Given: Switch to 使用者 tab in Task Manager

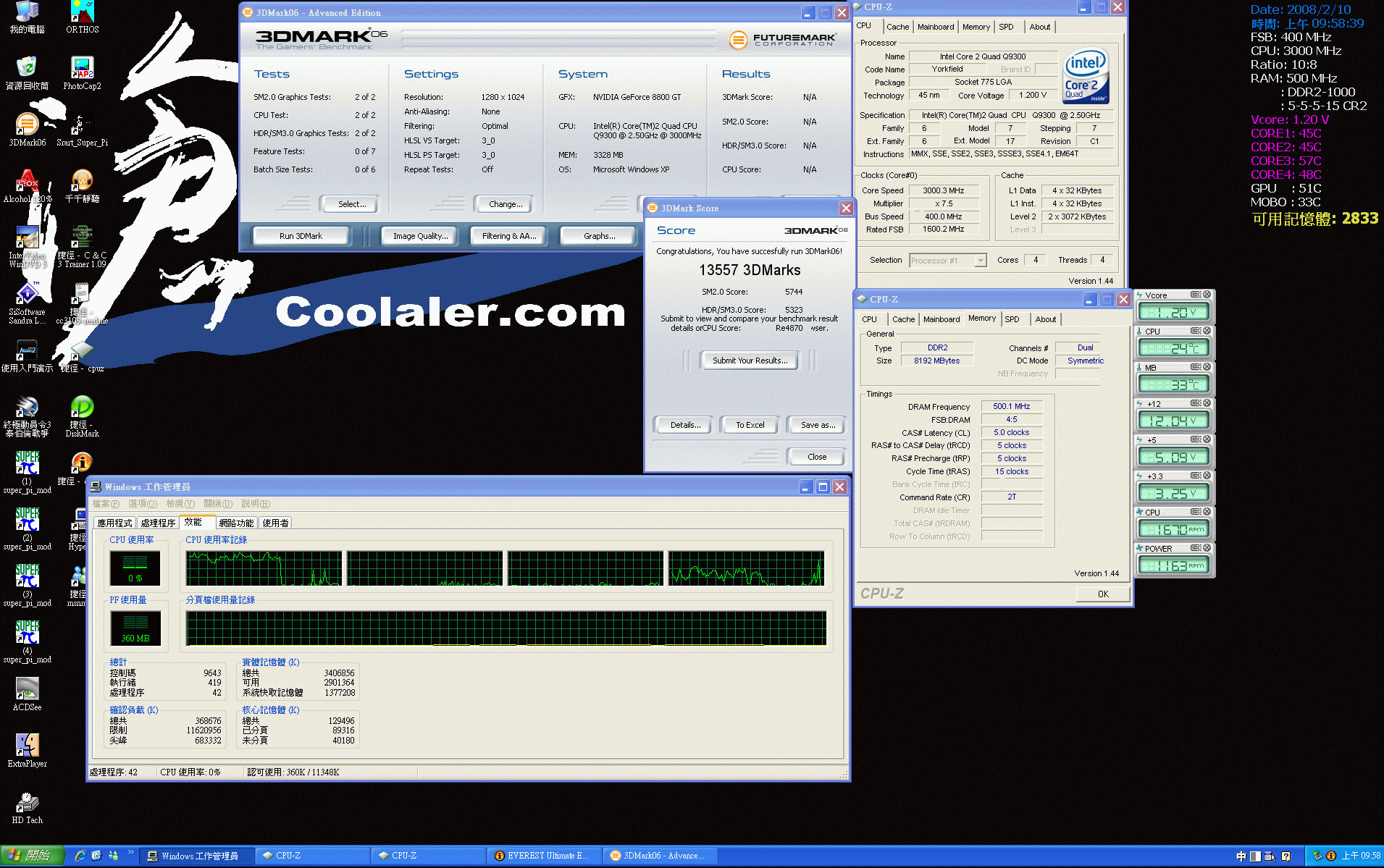Looking at the screenshot, I should [275, 523].
